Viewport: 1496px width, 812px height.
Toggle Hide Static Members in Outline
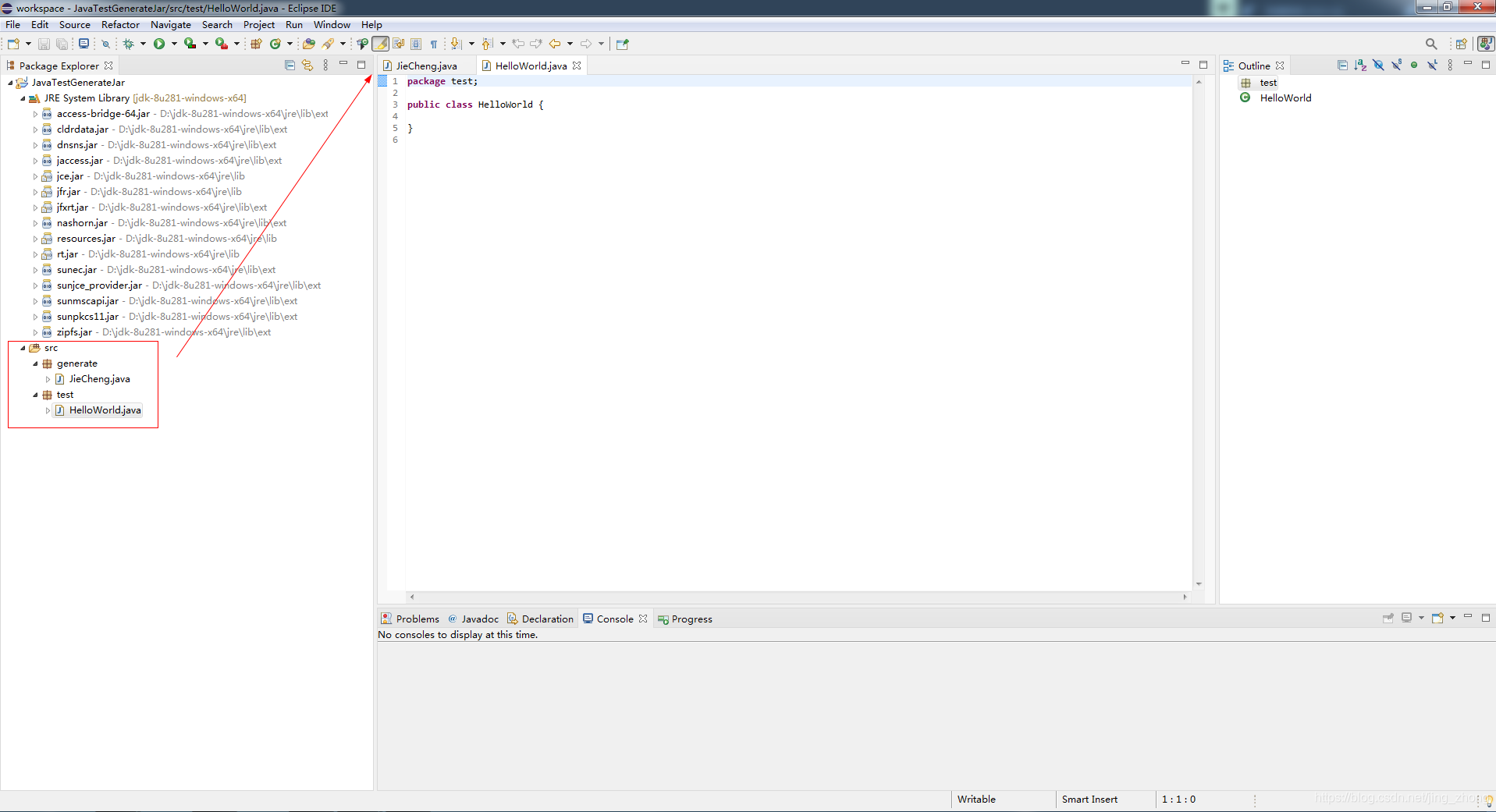click(1396, 66)
